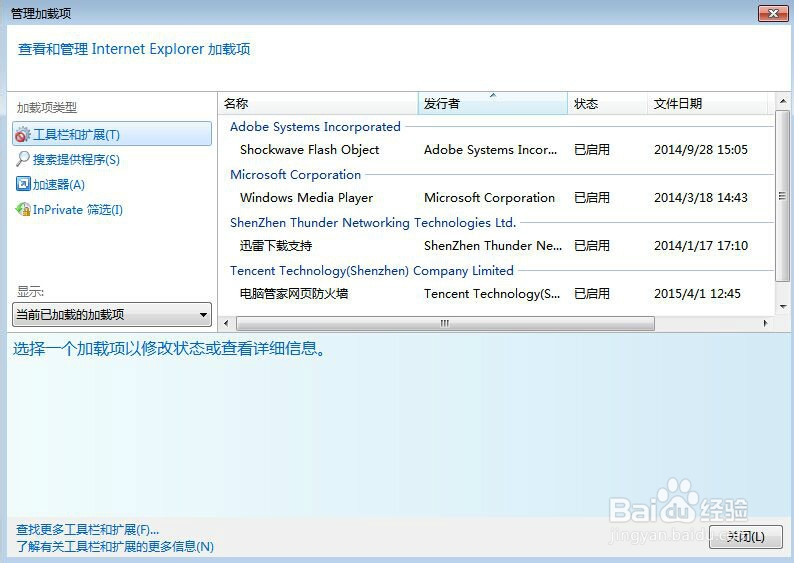Click publisher cell Adobe Systems Incor...
Screen dimensions: 794x563
490,150
